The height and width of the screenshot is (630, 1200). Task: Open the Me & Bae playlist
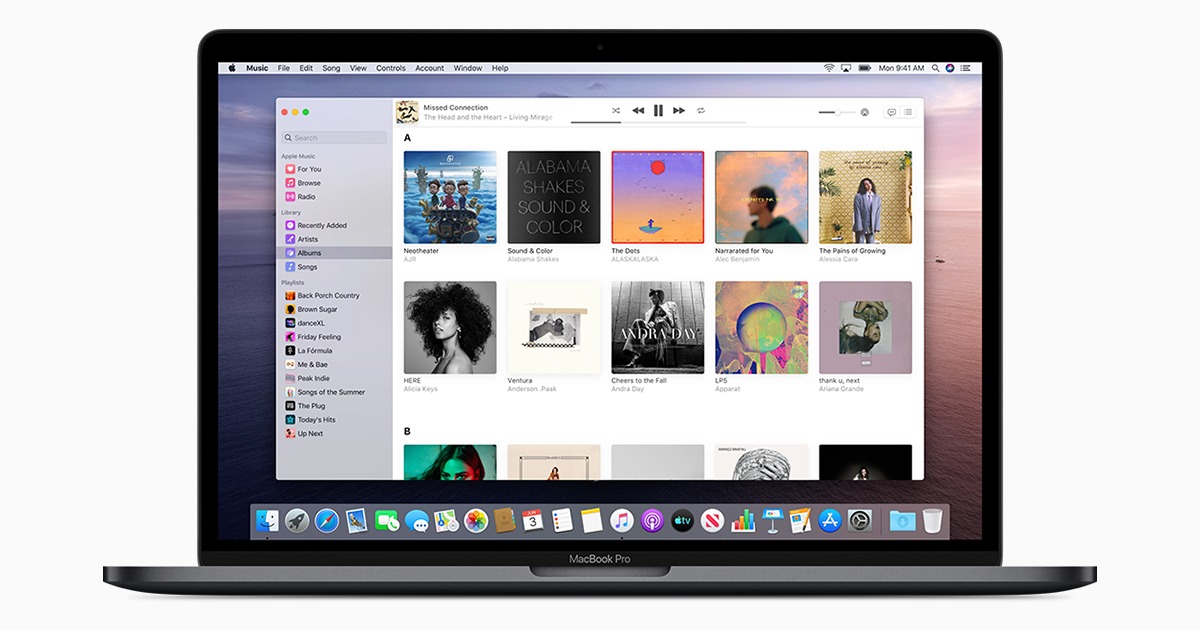point(334,365)
